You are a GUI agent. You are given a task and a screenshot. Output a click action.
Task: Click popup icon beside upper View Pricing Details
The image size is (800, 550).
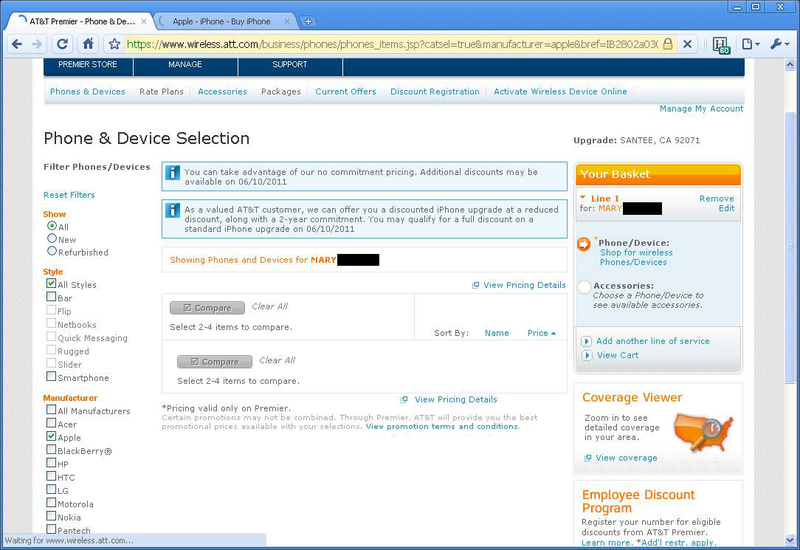tap(476, 285)
